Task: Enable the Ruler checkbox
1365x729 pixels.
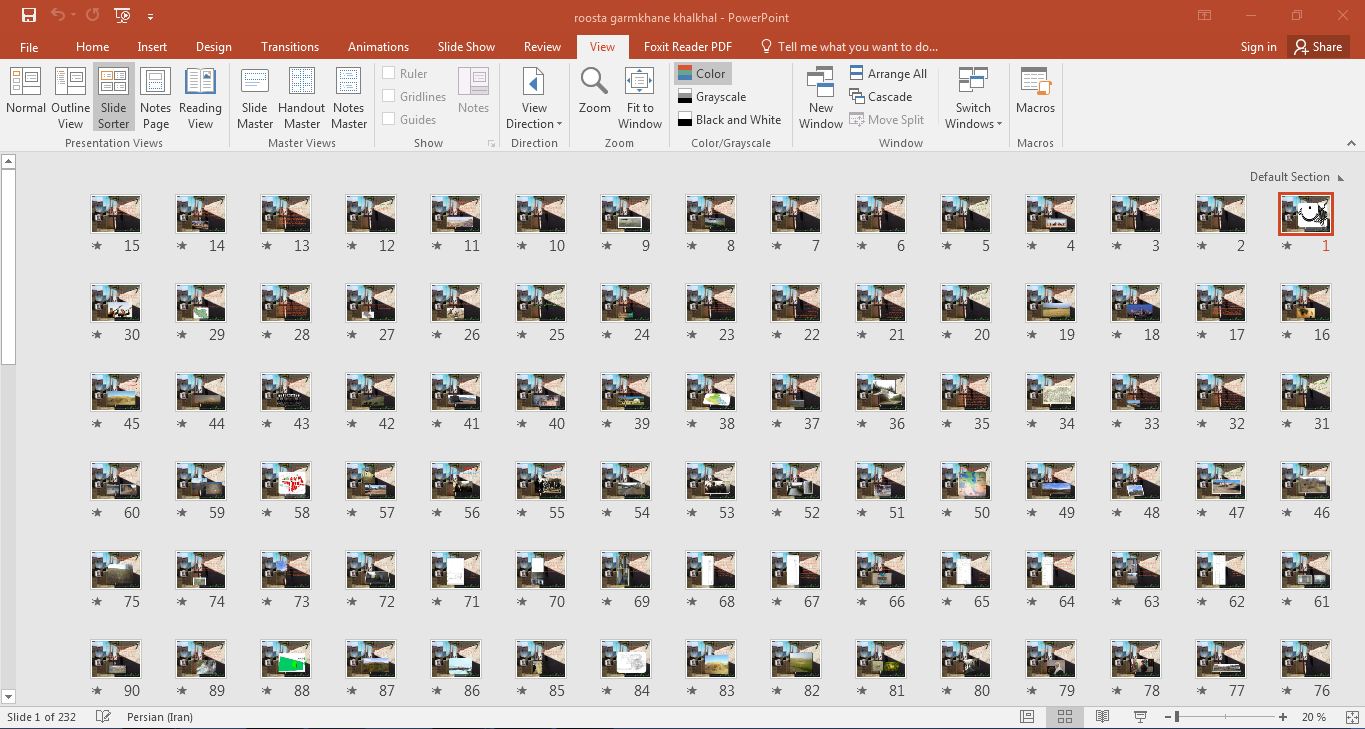Action: (x=389, y=73)
